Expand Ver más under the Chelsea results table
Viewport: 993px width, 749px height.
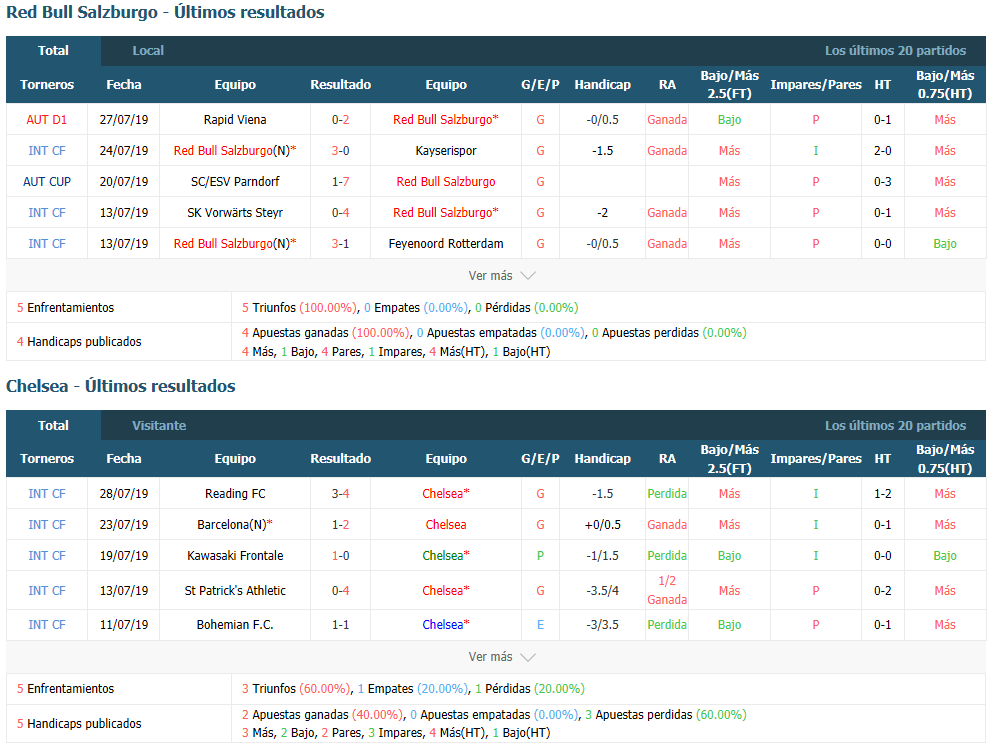pyautogui.click(x=502, y=657)
